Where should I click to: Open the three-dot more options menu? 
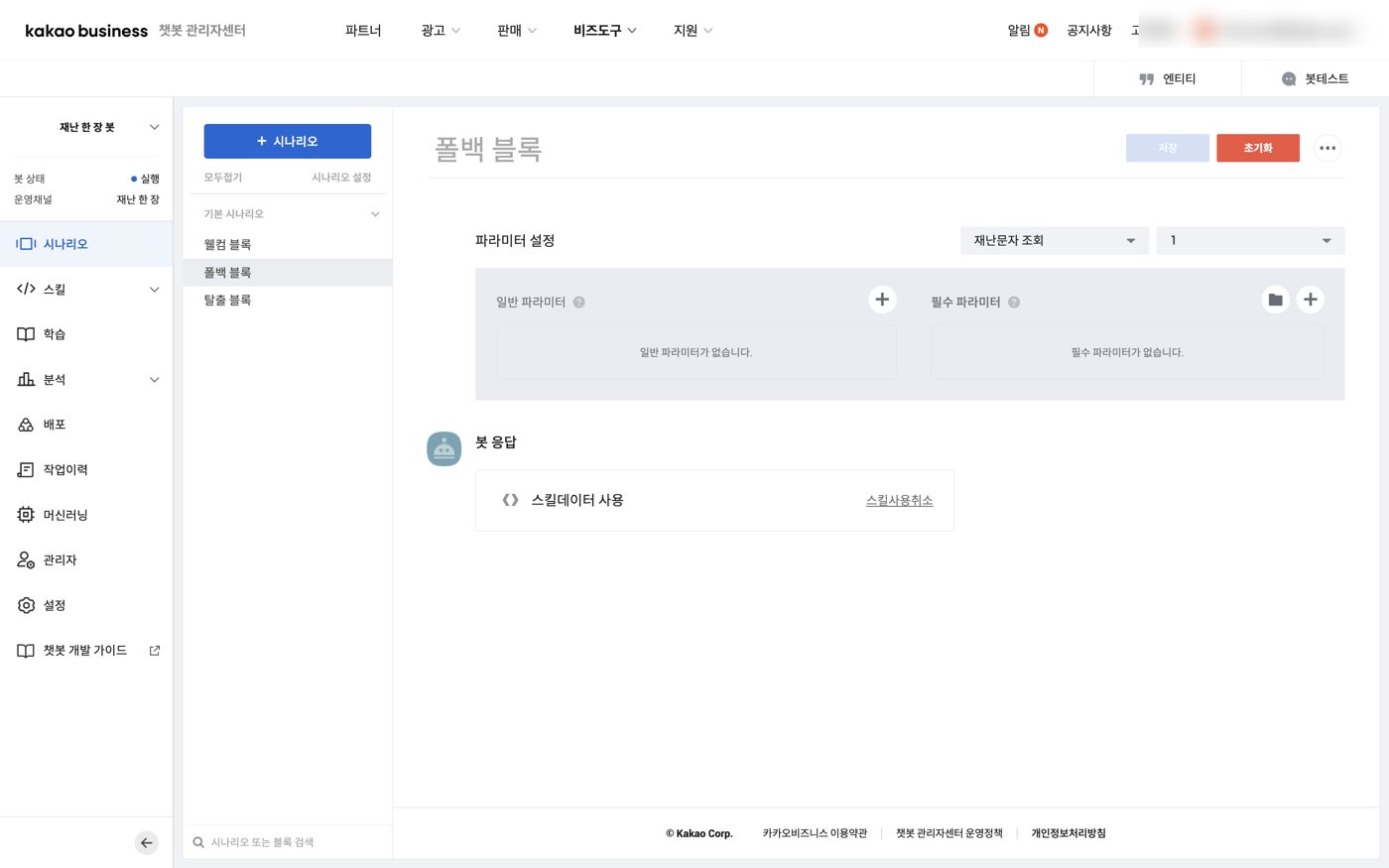click(1327, 148)
